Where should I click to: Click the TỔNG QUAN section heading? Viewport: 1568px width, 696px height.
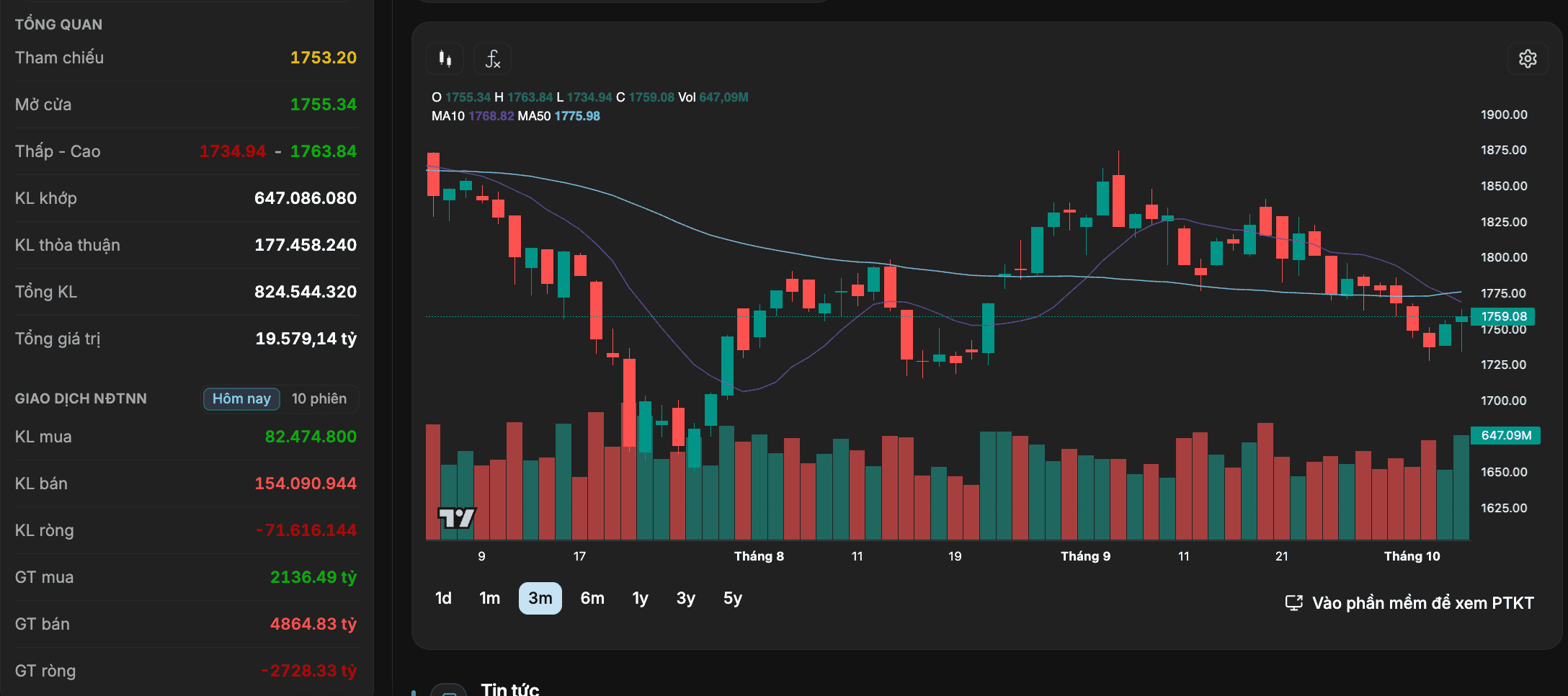(58, 24)
